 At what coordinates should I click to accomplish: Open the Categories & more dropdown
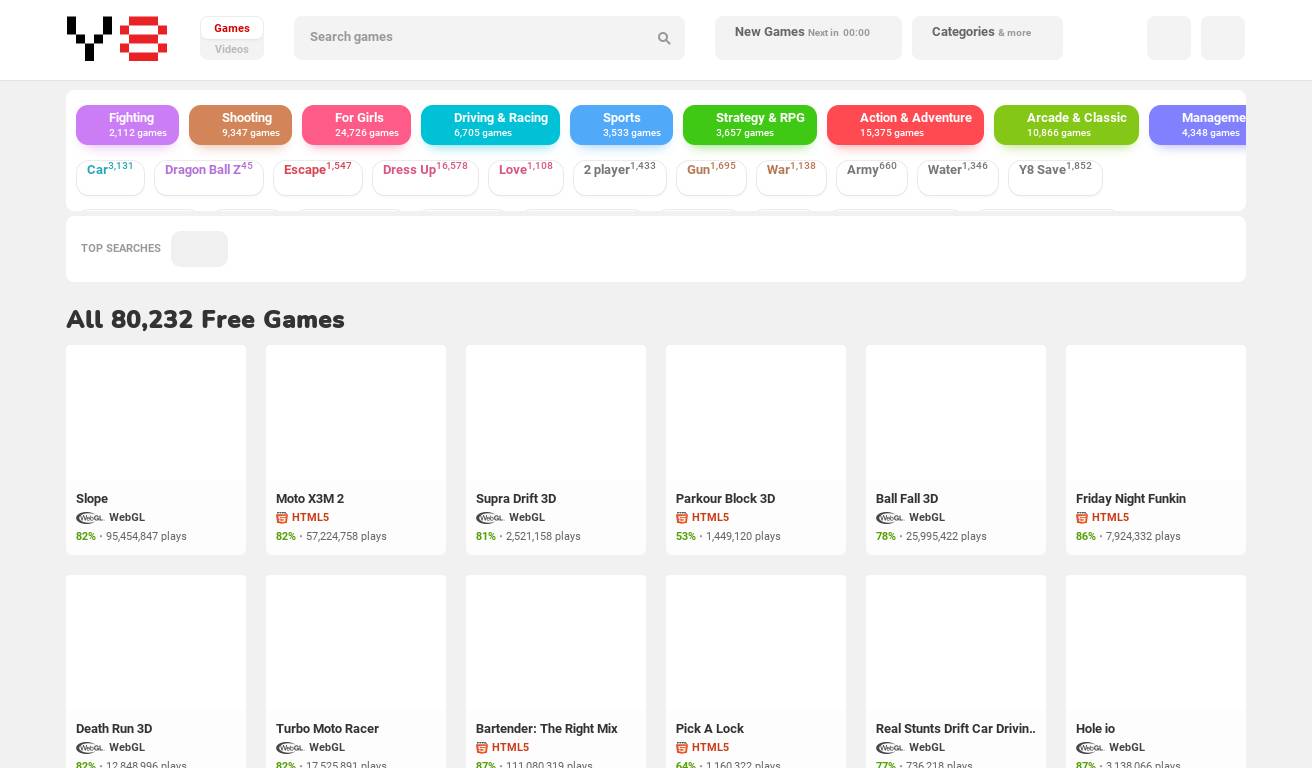coord(986,38)
